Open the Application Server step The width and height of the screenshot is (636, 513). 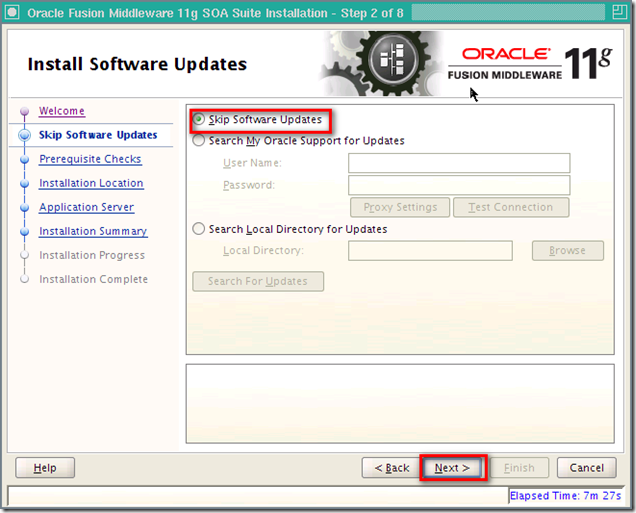pos(86,207)
